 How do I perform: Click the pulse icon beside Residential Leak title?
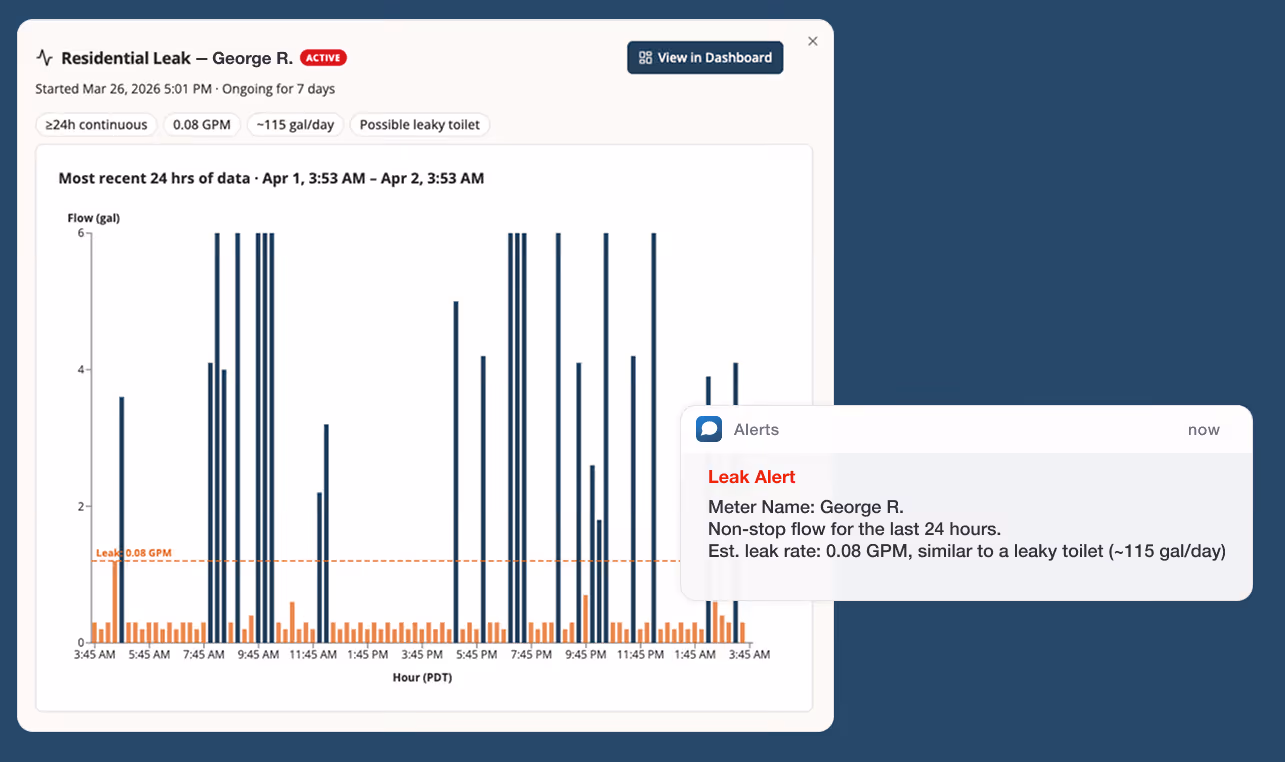tap(44, 58)
